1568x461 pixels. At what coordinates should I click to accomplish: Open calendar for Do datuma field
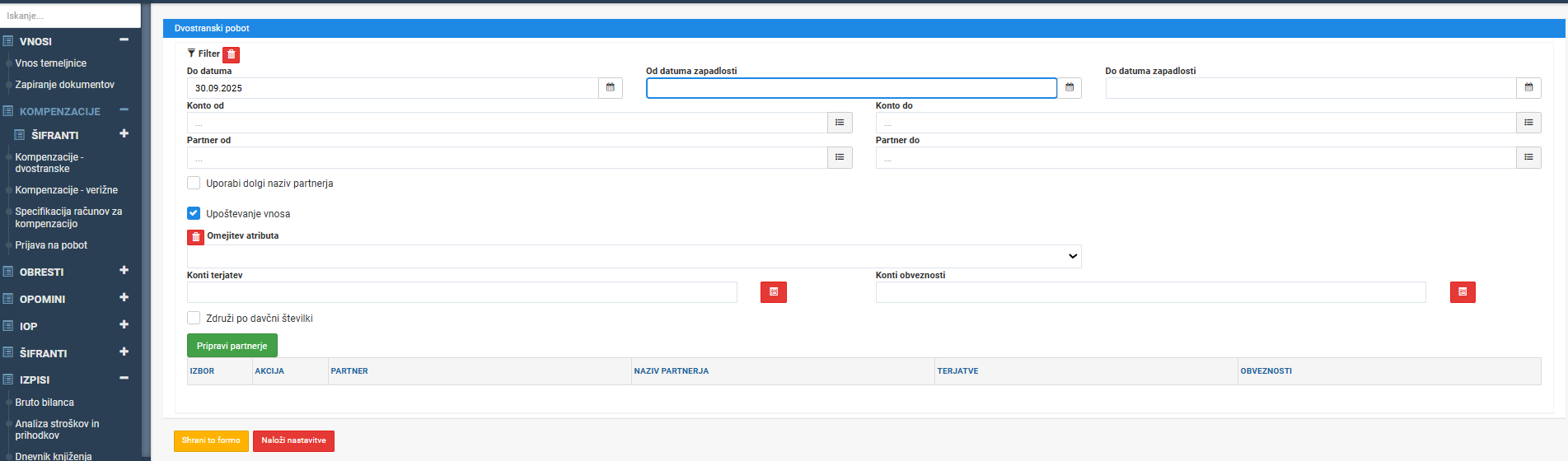[611, 88]
